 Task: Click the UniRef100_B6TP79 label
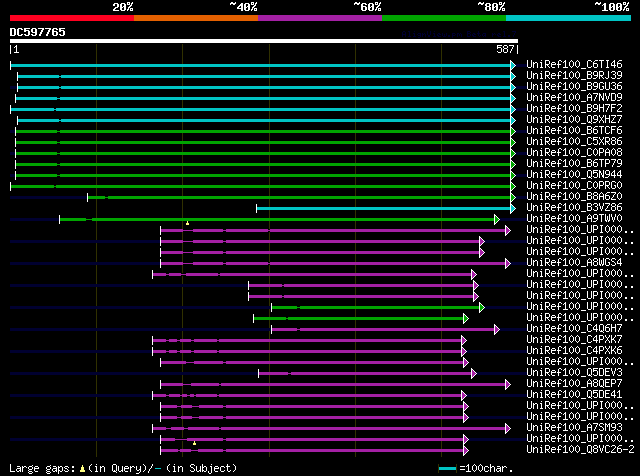[574, 164]
